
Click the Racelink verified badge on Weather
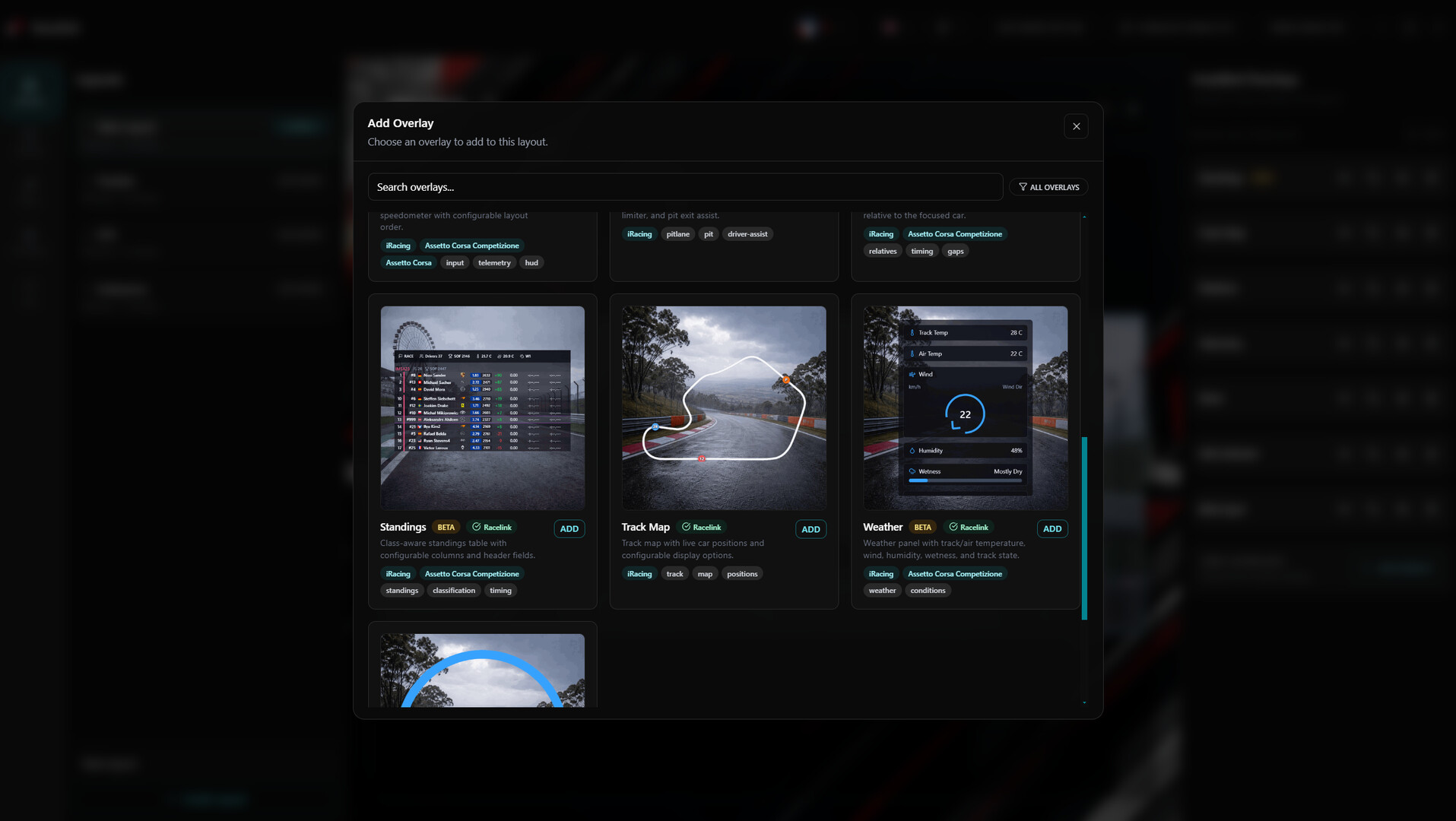point(969,527)
